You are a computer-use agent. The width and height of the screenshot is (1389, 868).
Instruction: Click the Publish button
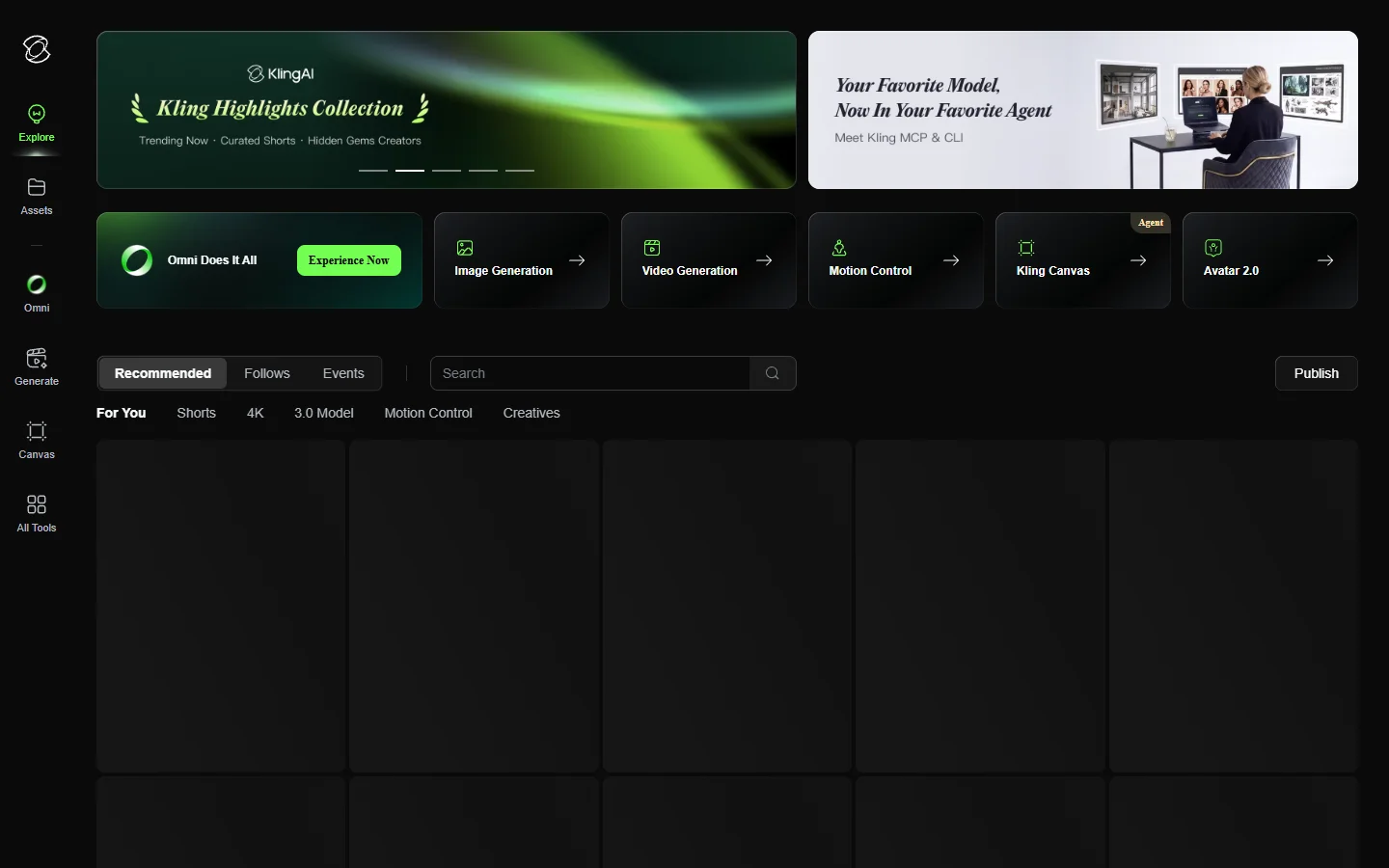point(1317,373)
